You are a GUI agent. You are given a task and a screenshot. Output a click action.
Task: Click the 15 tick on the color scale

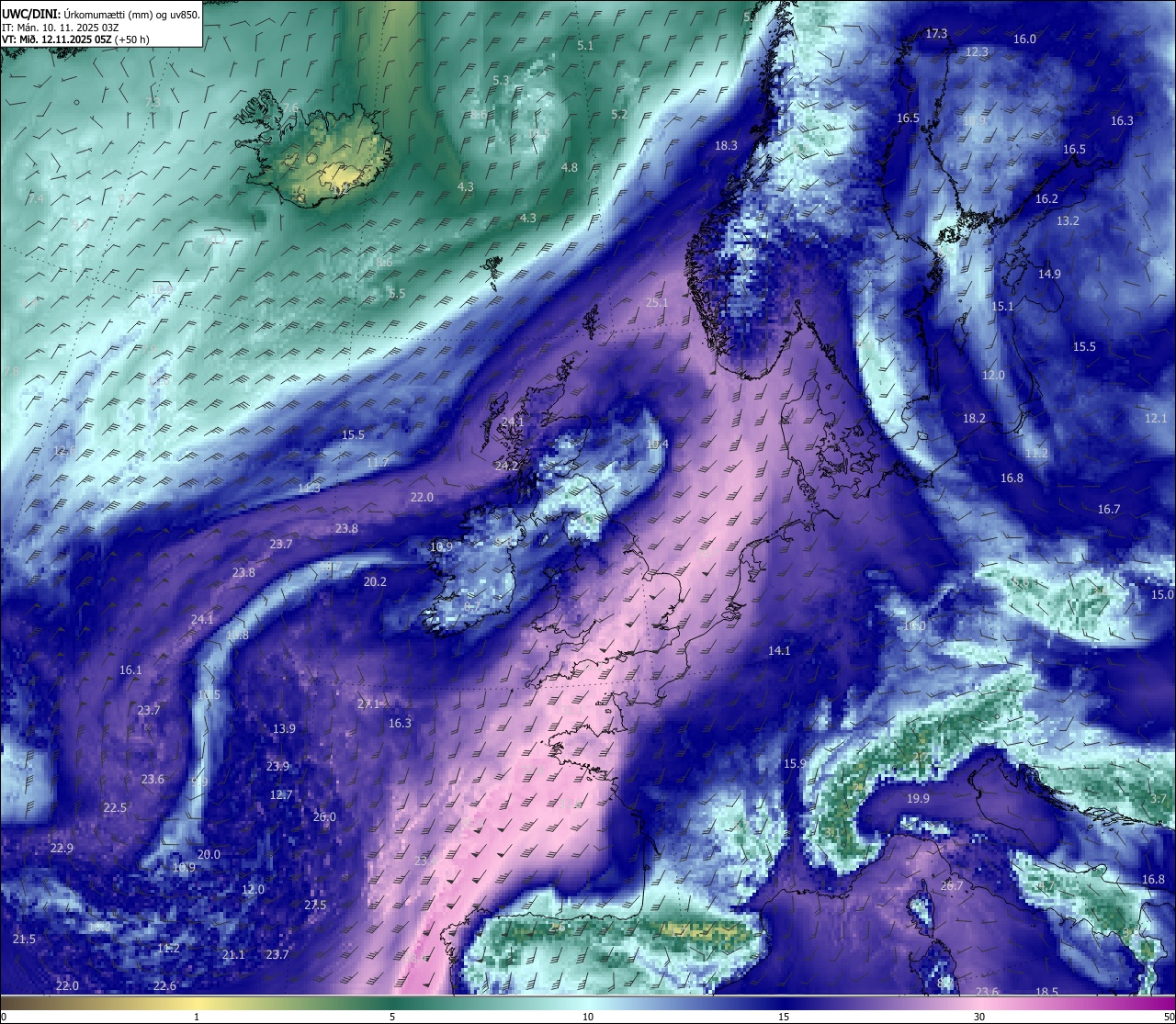click(784, 1017)
